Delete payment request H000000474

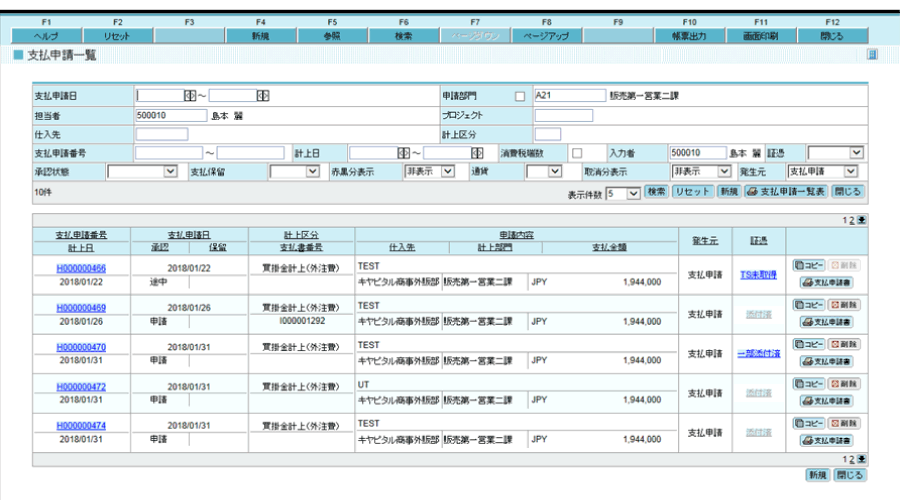[844, 423]
